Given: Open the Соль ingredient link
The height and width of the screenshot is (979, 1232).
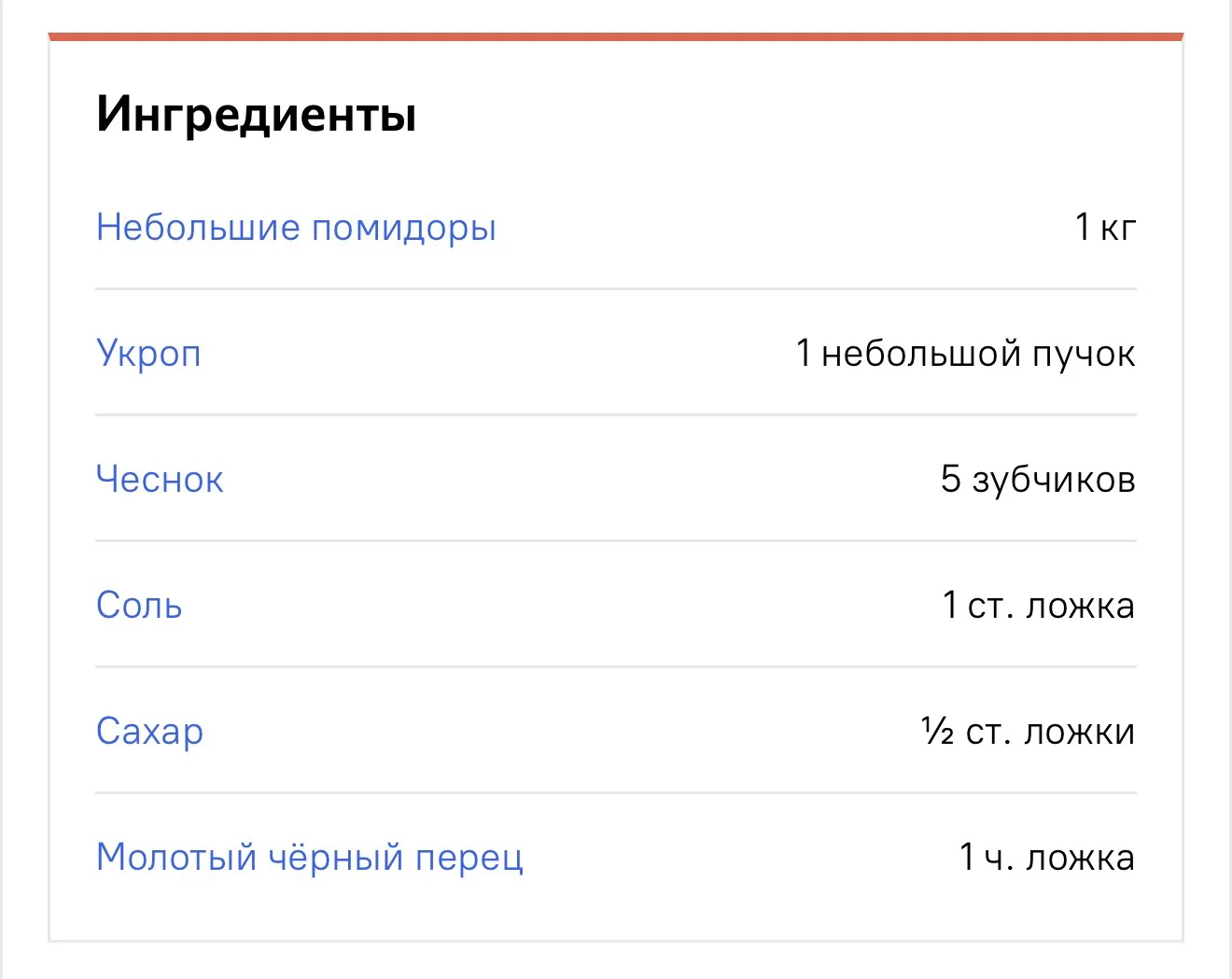Looking at the screenshot, I should click(x=139, y=605).
